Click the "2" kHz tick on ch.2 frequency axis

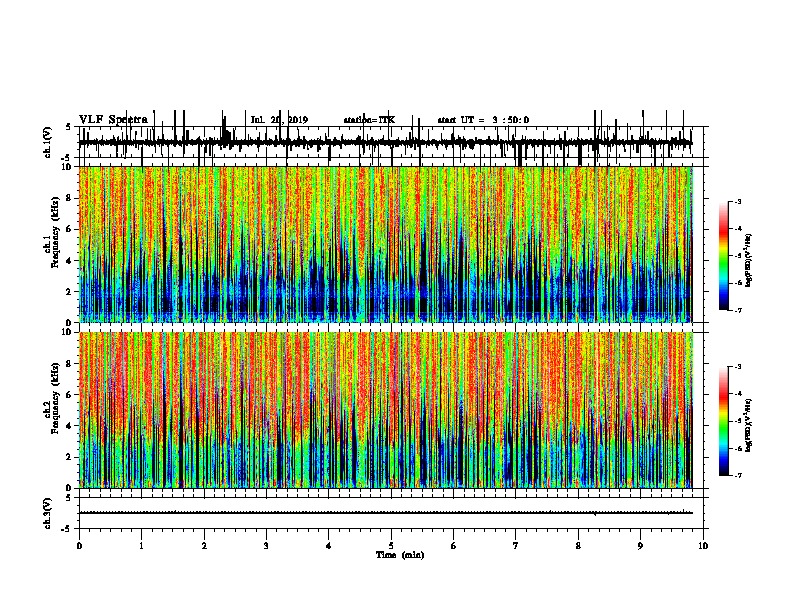[x=70, y=457]
